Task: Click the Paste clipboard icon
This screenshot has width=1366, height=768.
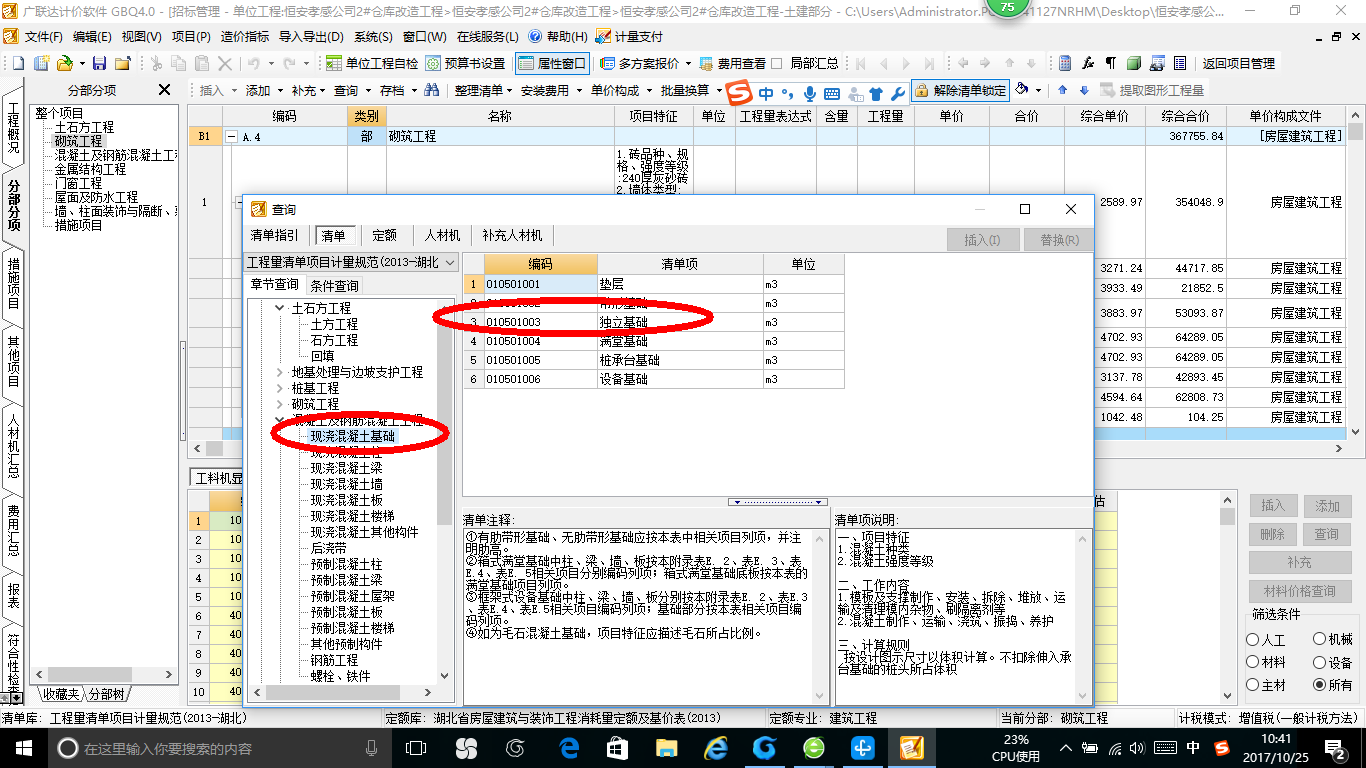Action: pos(201,63)
